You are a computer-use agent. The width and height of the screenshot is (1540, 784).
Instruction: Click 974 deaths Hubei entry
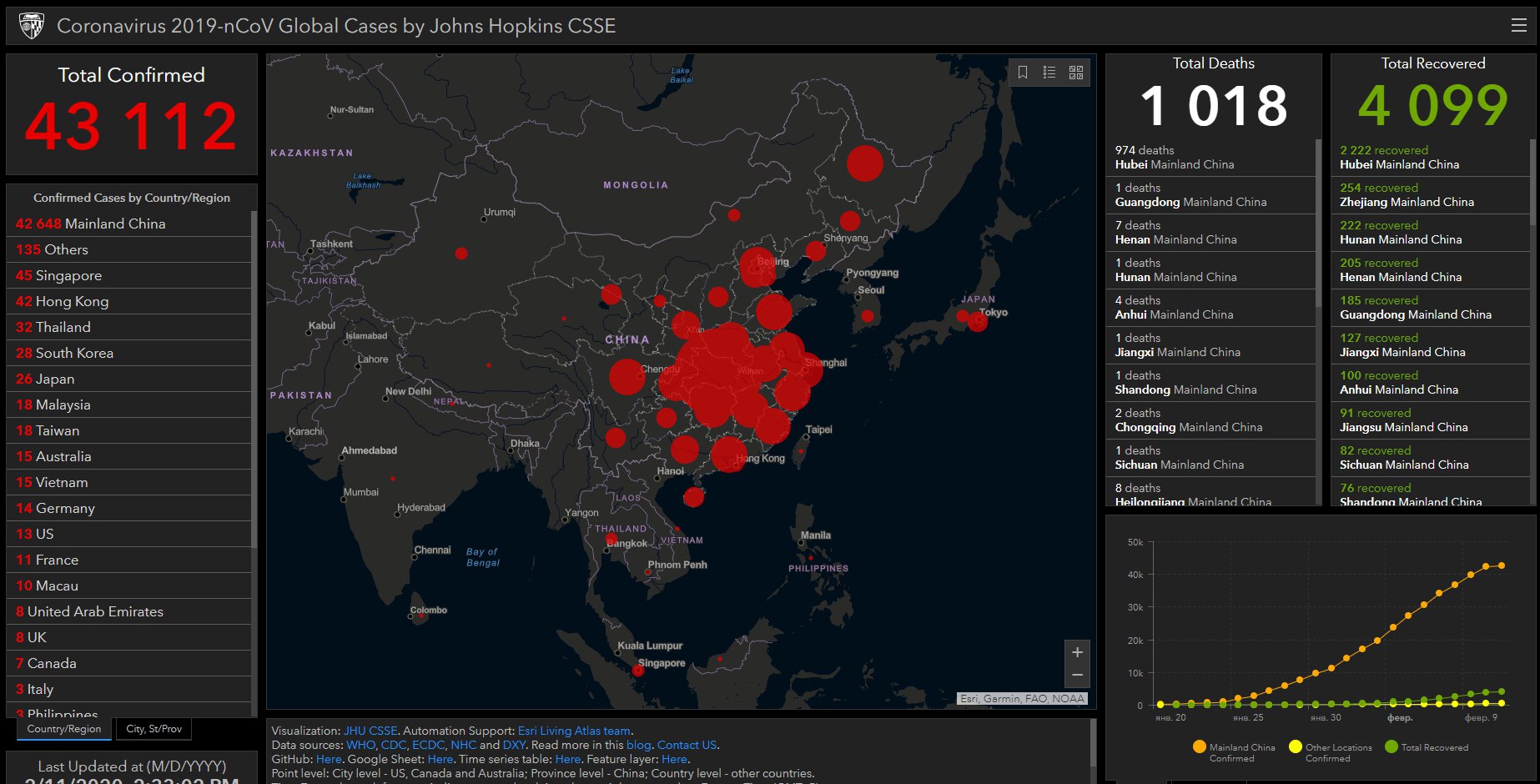click(1211, 157)
